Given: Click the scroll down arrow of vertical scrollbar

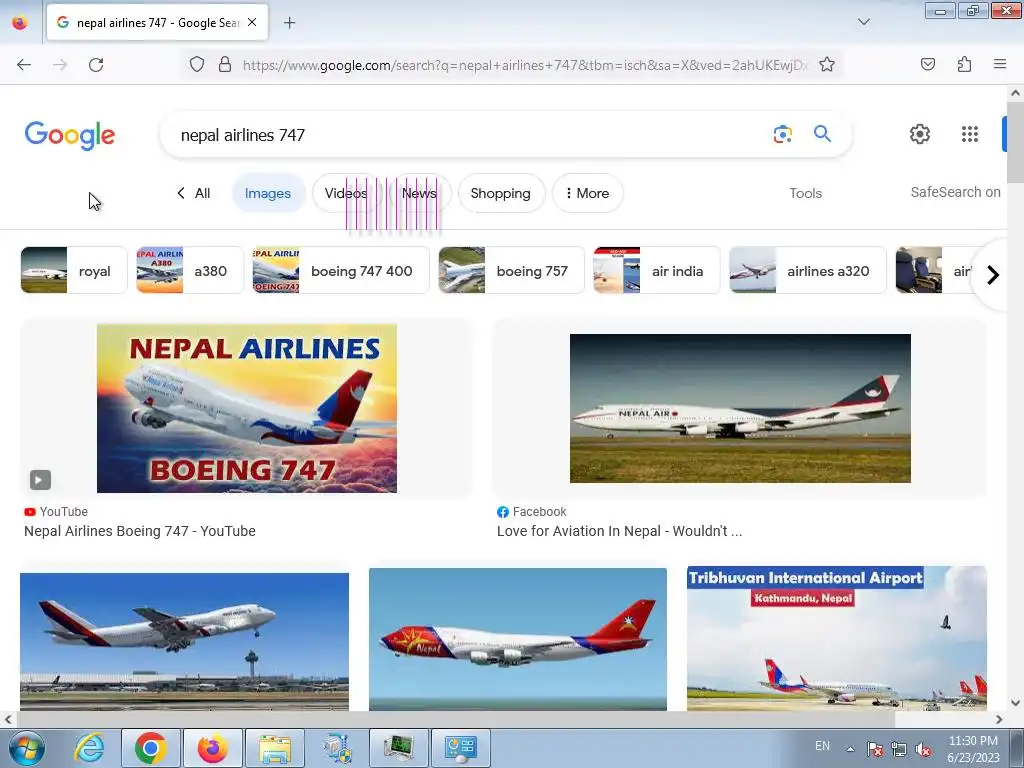Looking at the screenshot, I should click(x=1015, y=703).
